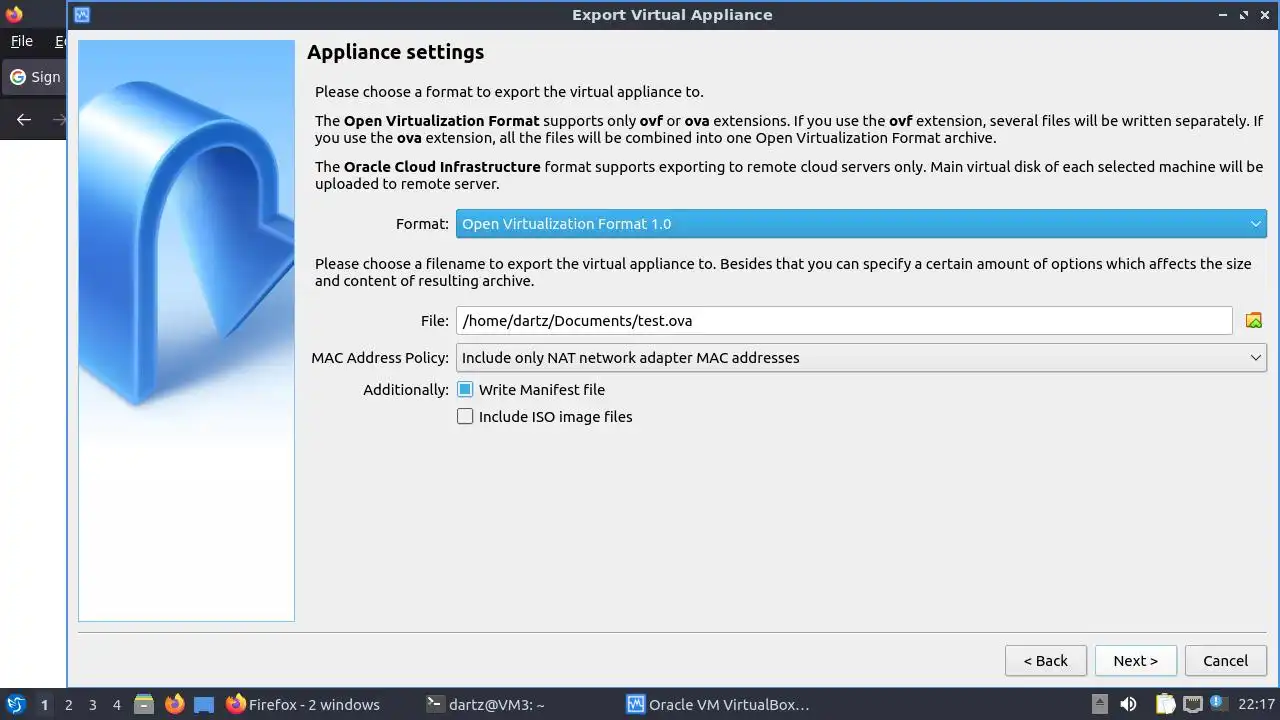Click the Format label
This screenshot has width=1280, height=720.
(422, 224)
